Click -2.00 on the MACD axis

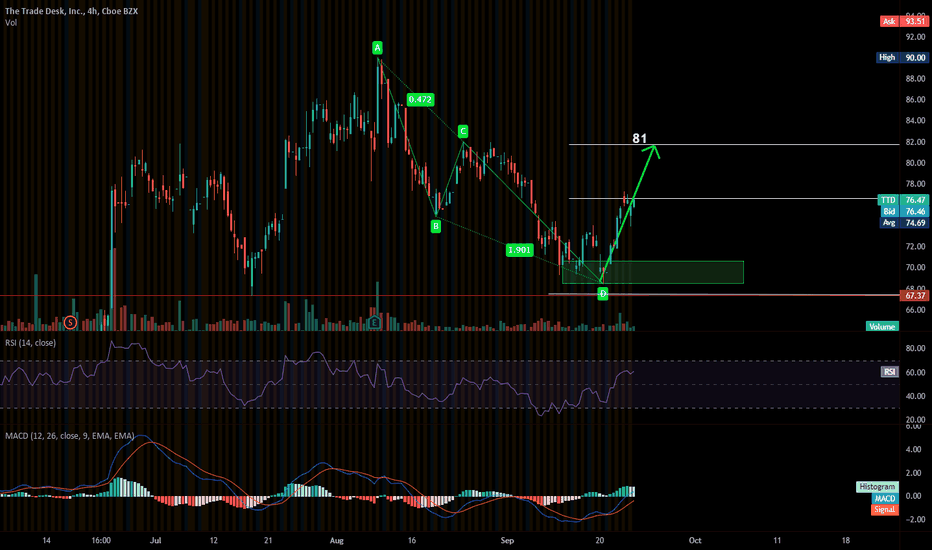(914, 519)
